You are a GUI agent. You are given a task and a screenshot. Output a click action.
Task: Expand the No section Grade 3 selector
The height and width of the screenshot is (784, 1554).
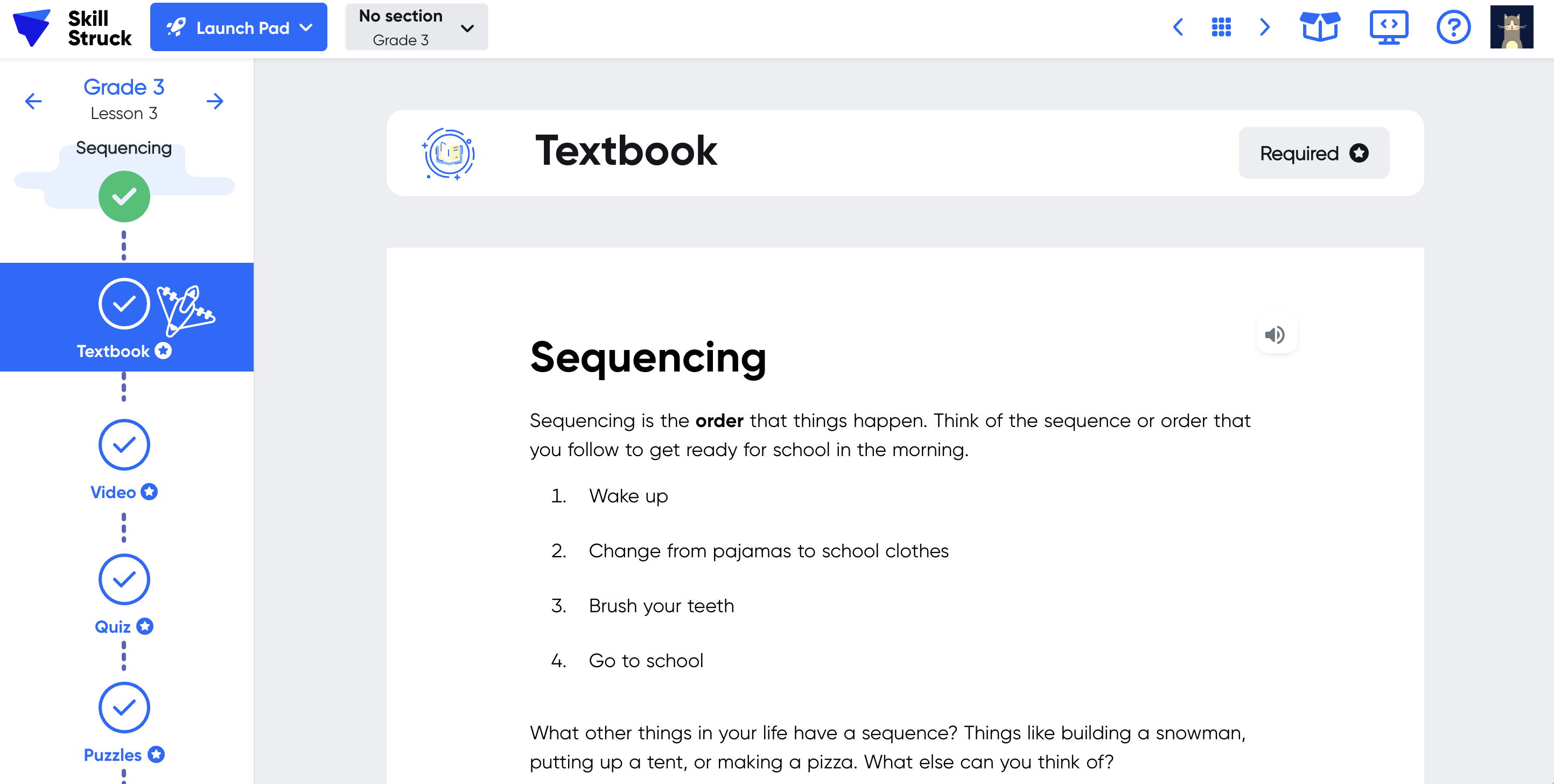[416, 28]
